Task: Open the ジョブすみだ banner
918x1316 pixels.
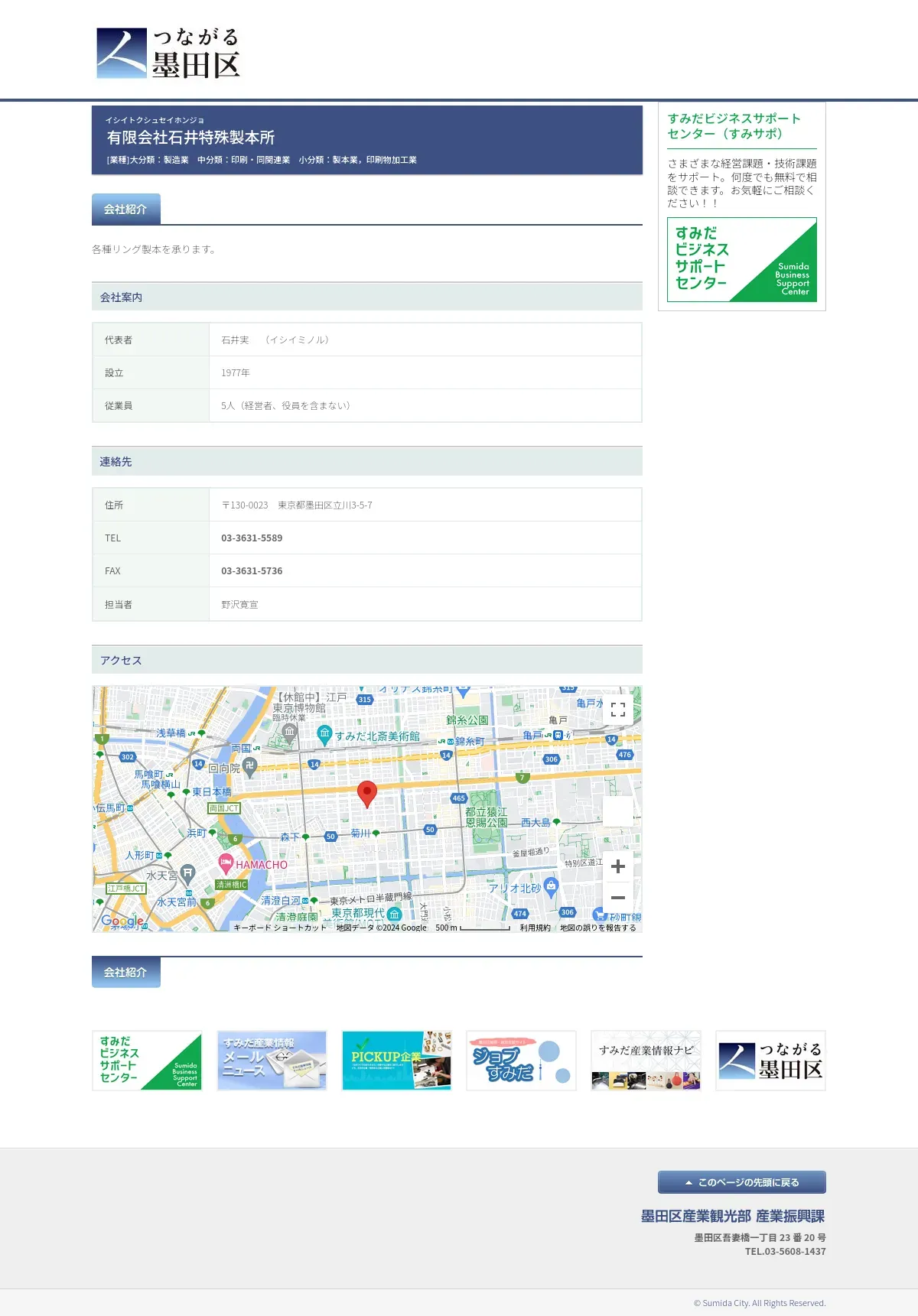Action: click(x=521, y=1061)
